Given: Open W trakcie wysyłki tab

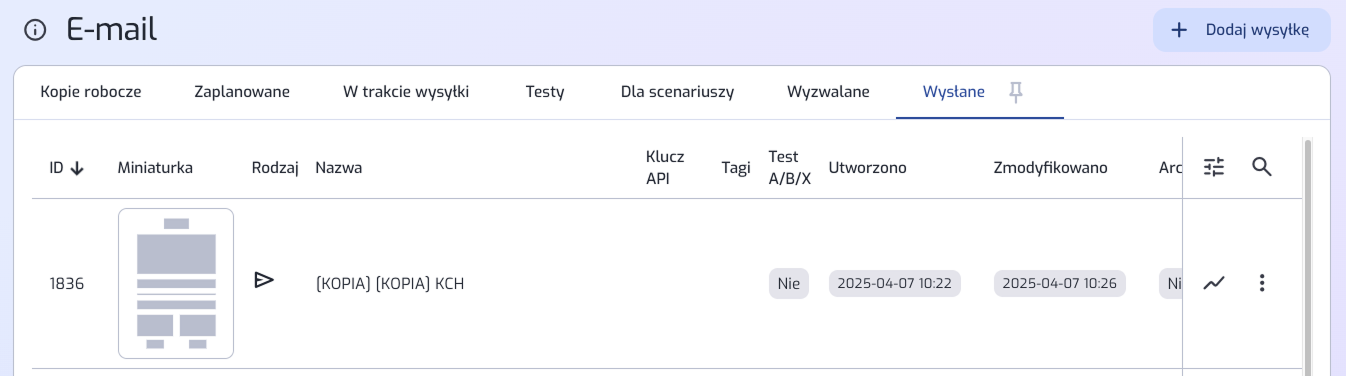Looking at the screenshot, I should 406,92.
